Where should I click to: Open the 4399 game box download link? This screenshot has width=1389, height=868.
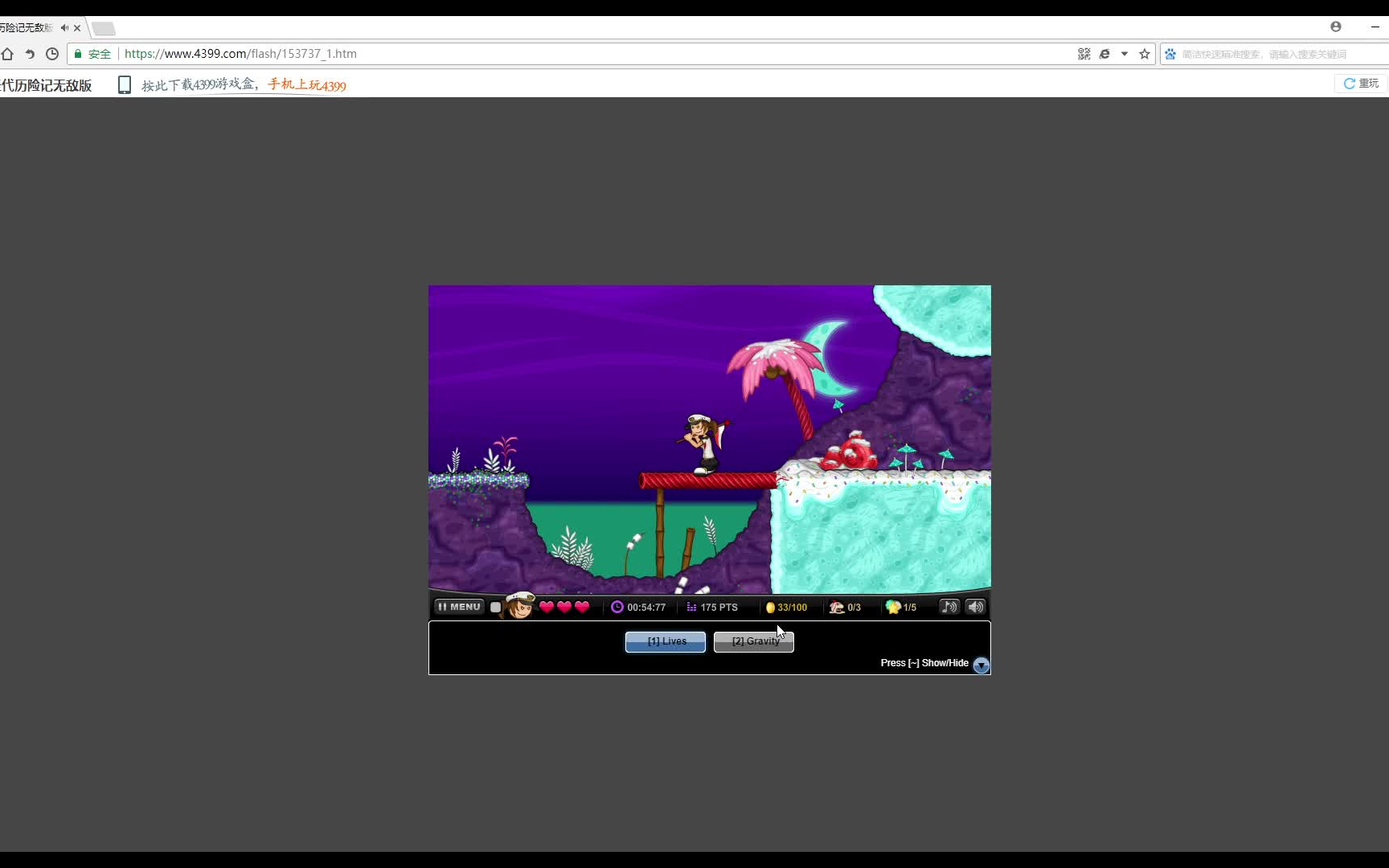click(199, 84)
